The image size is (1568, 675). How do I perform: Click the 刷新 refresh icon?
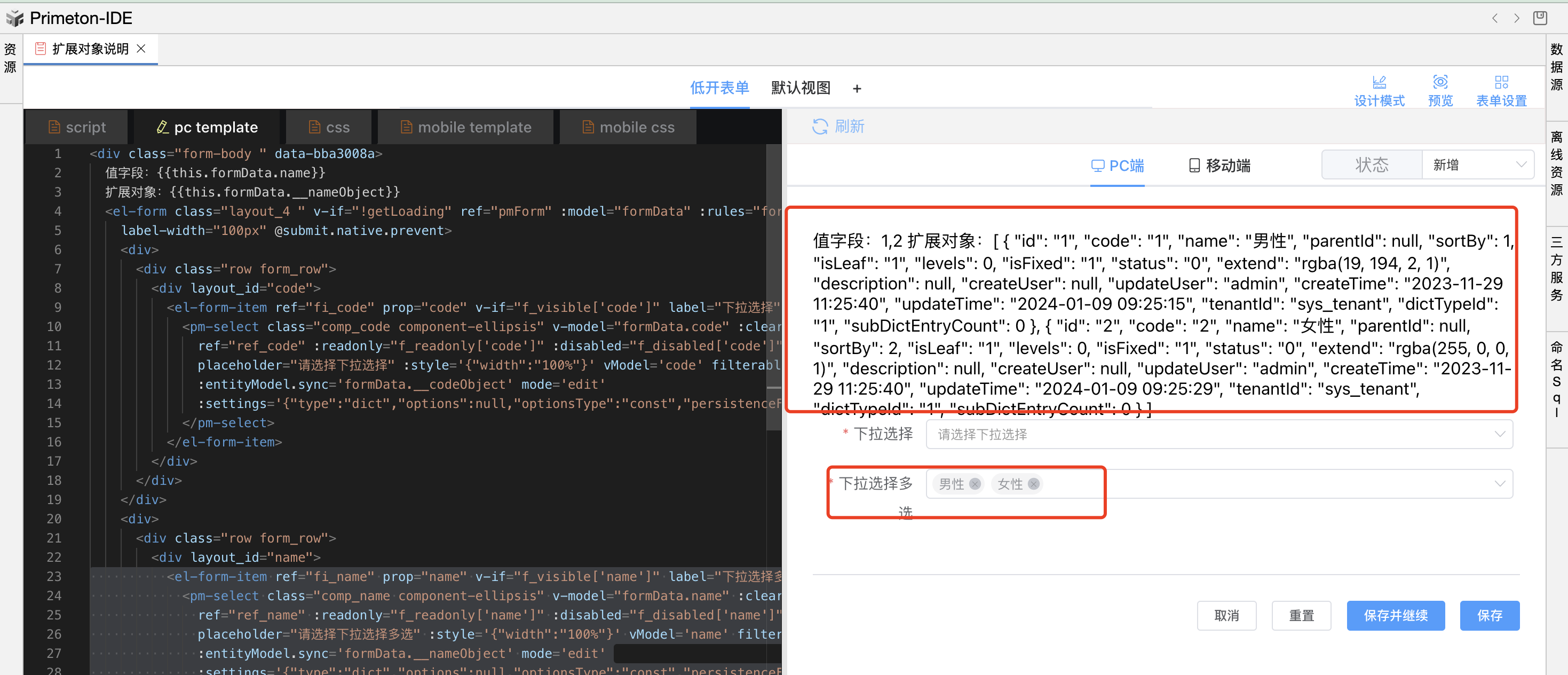point(820,127)
